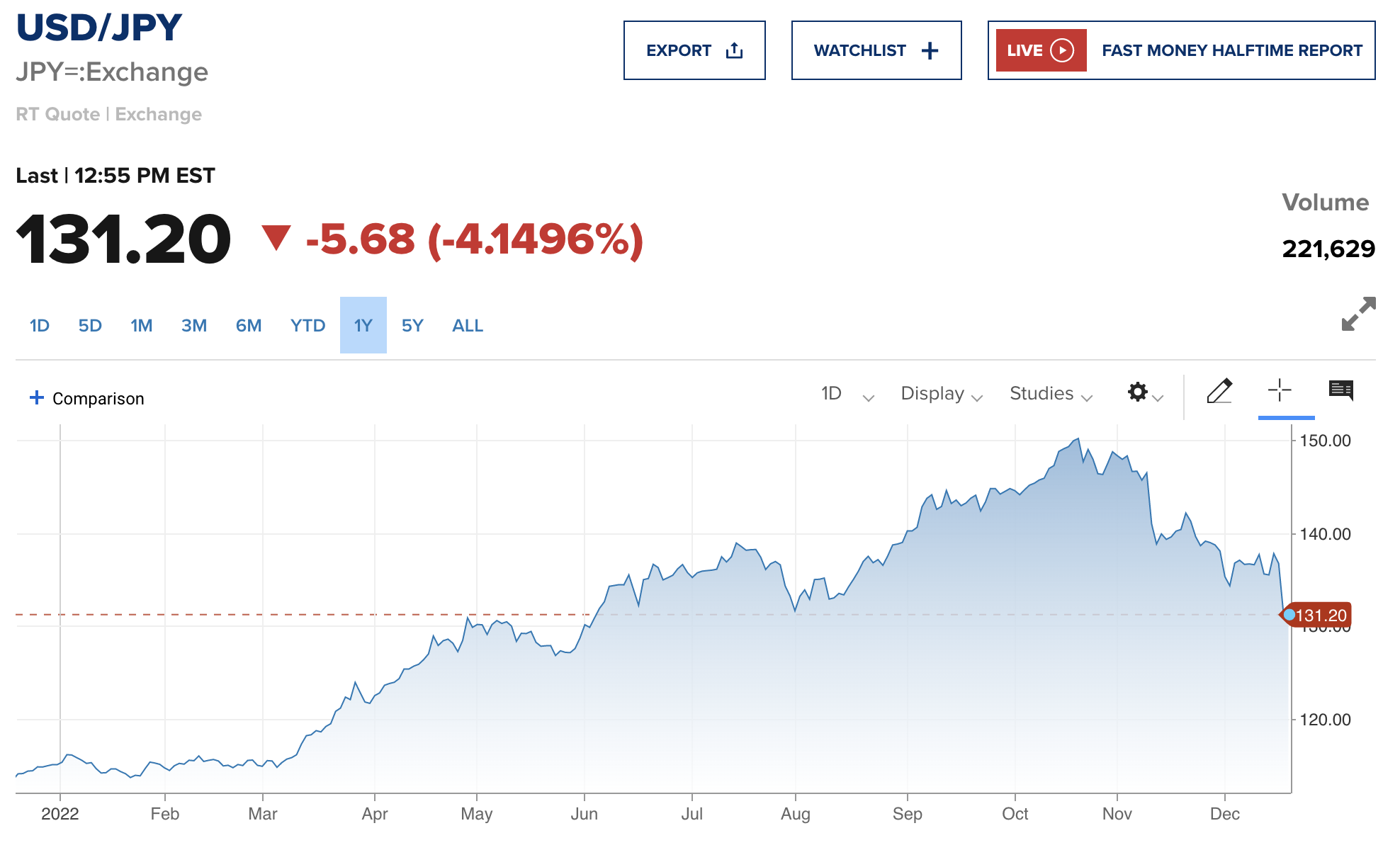Select the 1Y time range
Viewport: 1400px width, 867px height.
click(363, 326)
